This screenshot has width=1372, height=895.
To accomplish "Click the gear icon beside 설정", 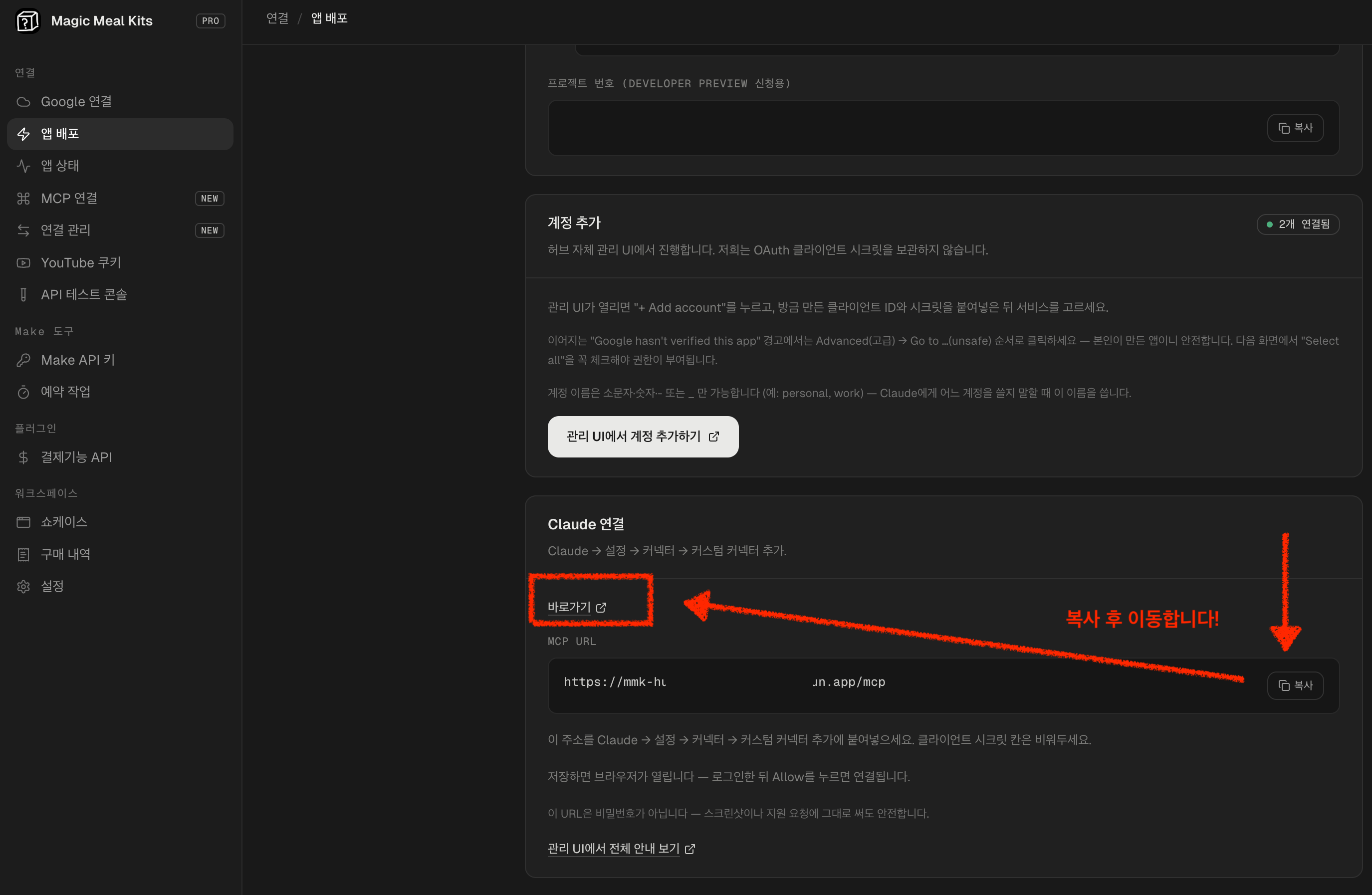I will point(23,587).
